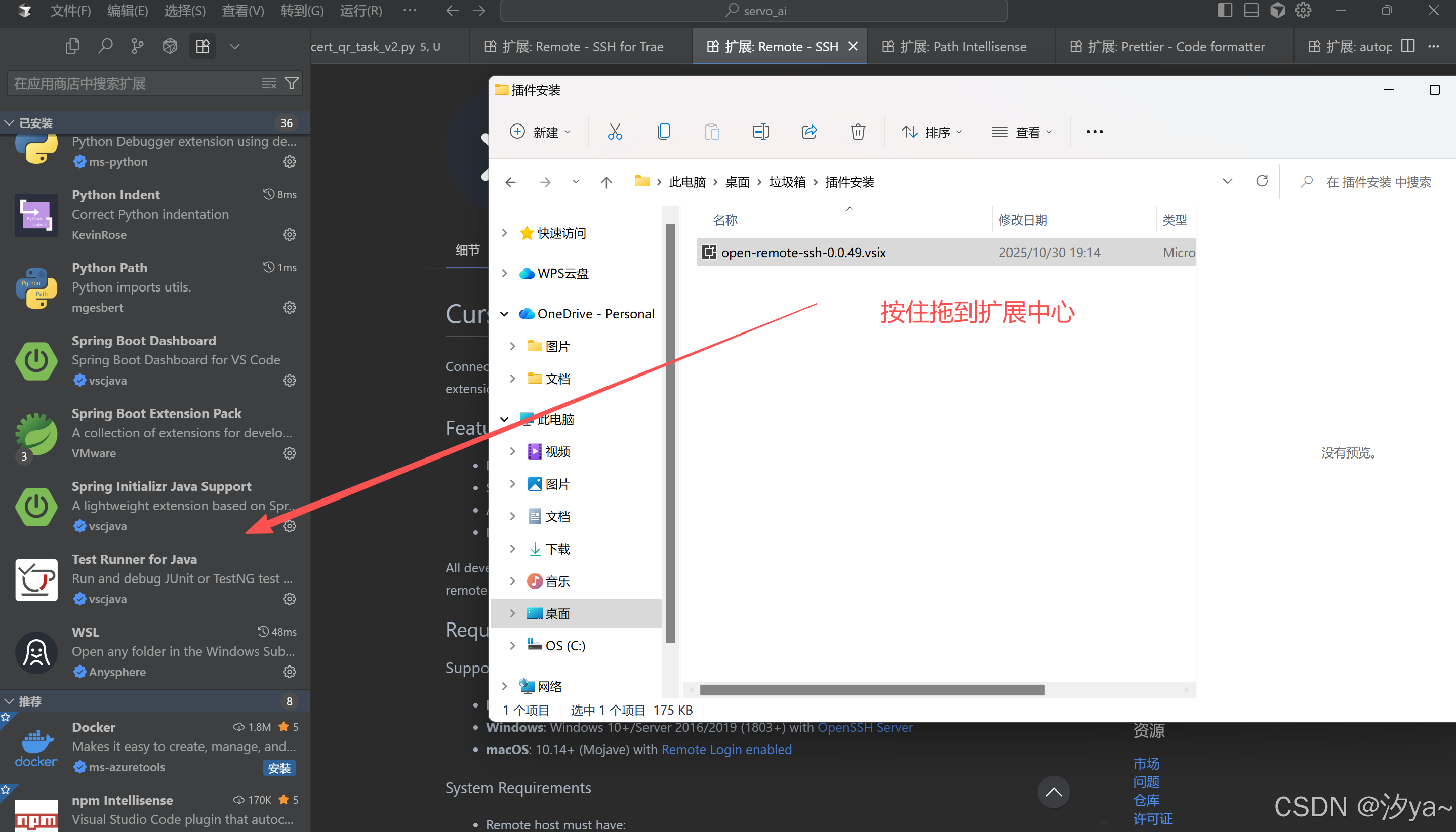Screen dimensions: 1456x832
Task: Collapse the 已安装 extensions section
Action: pos(9,122)
